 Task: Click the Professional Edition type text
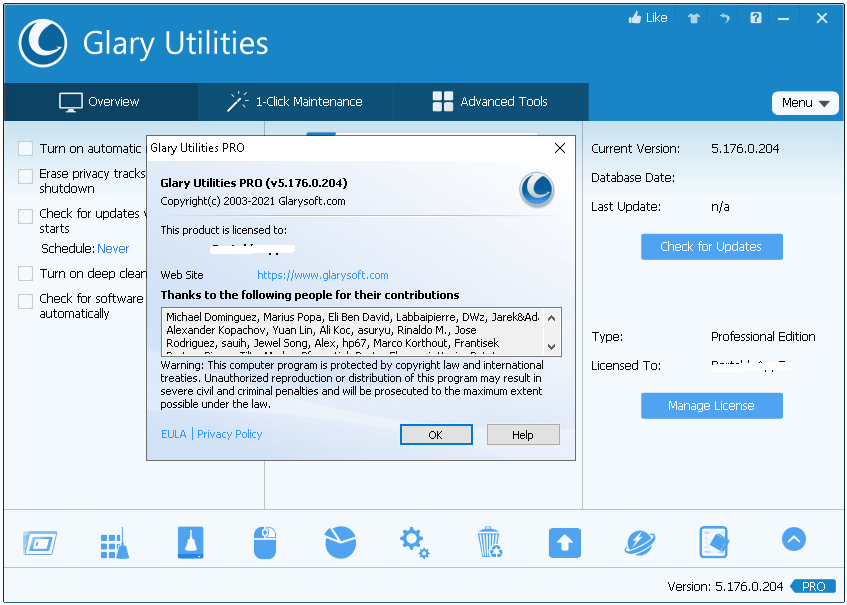[763, 337]
